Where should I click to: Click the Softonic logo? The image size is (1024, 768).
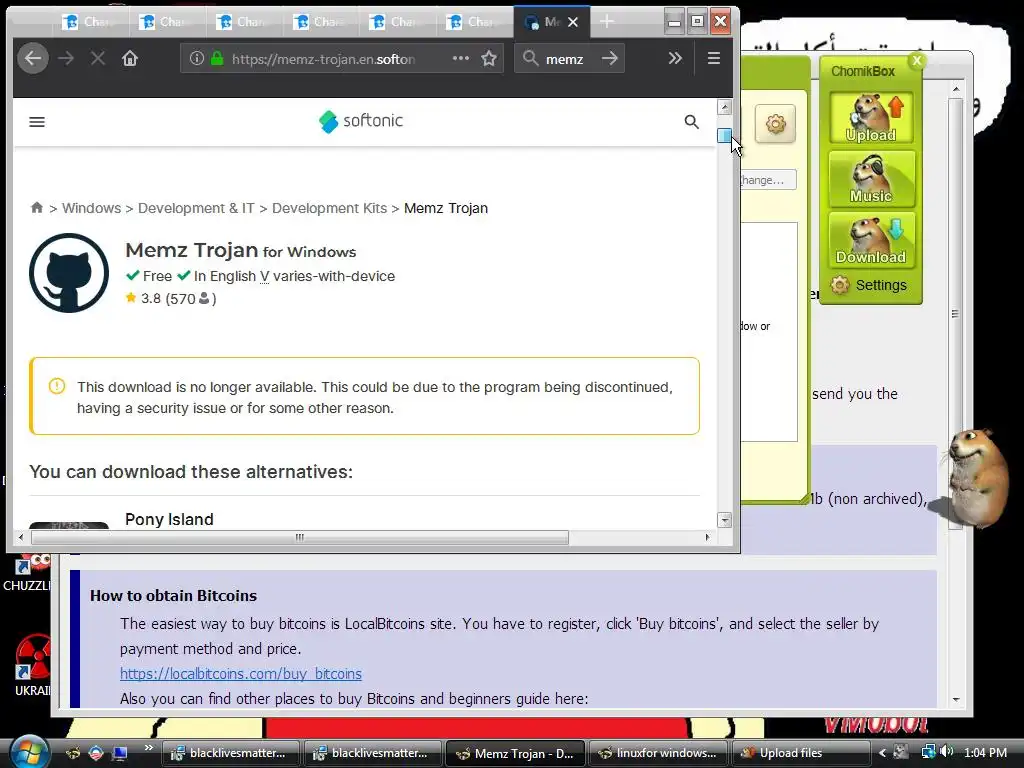[x=360, y=121]
